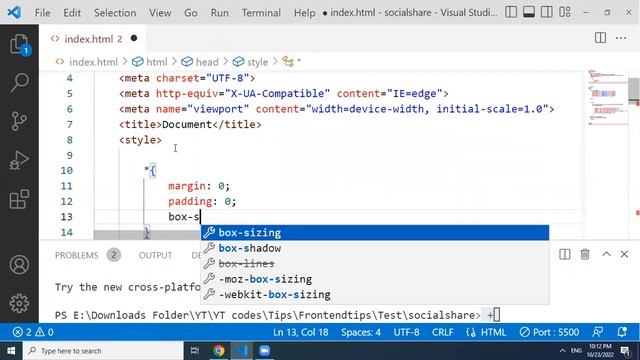Click UTF-8 encoding selector
Screen dimensions: 640x360
point(406,332)
